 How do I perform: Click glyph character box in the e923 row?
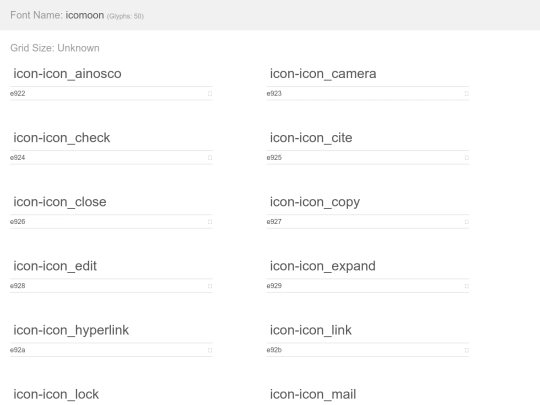466,94
